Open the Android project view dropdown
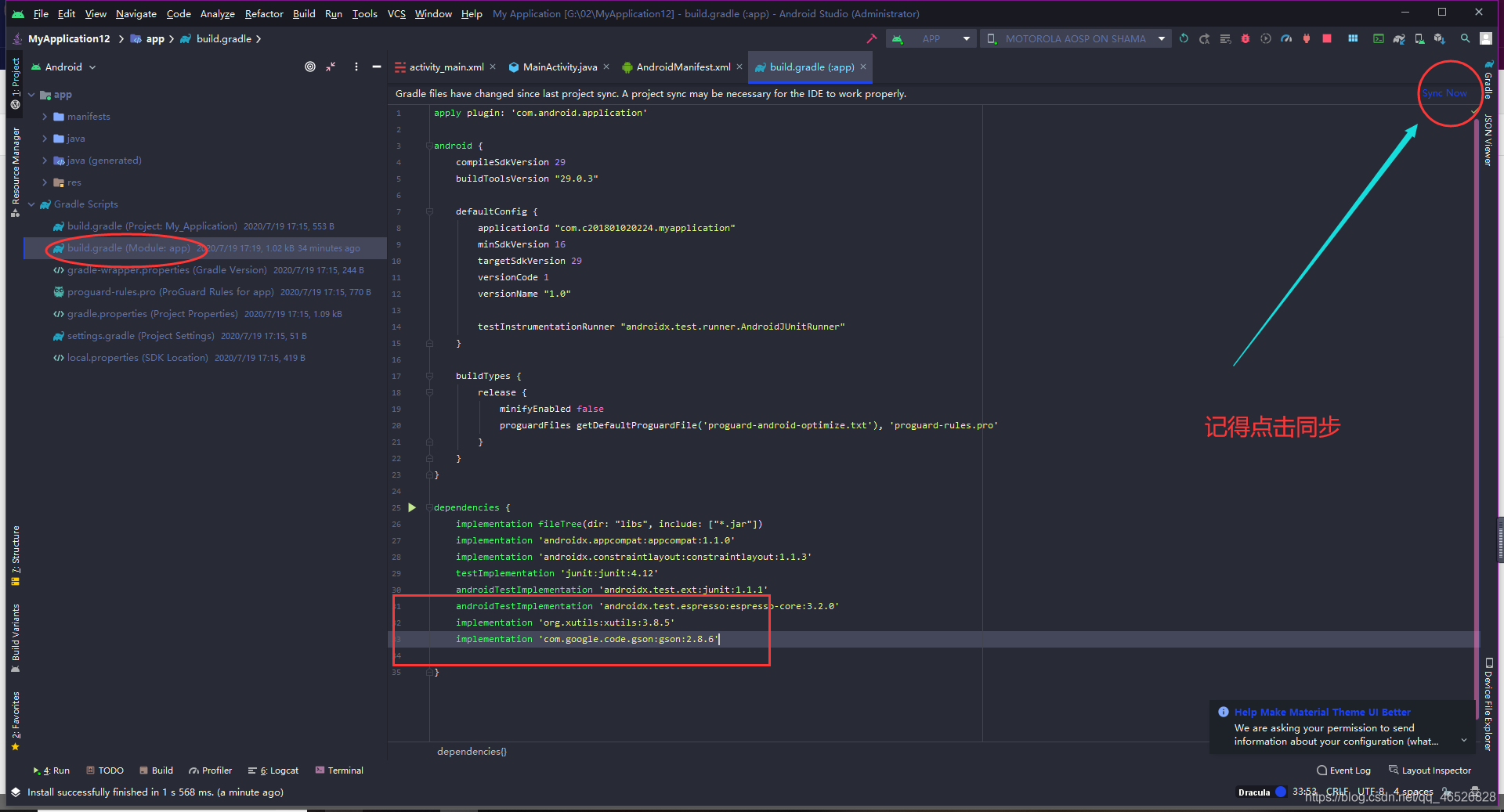 click(x=63, y=67)
